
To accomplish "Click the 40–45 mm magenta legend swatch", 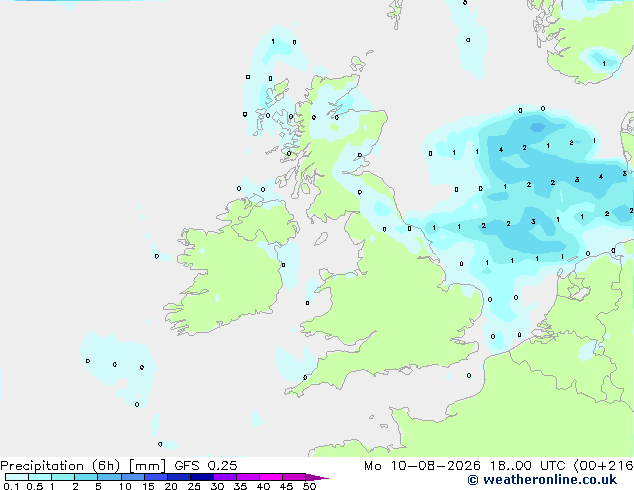I will (271, 477).
